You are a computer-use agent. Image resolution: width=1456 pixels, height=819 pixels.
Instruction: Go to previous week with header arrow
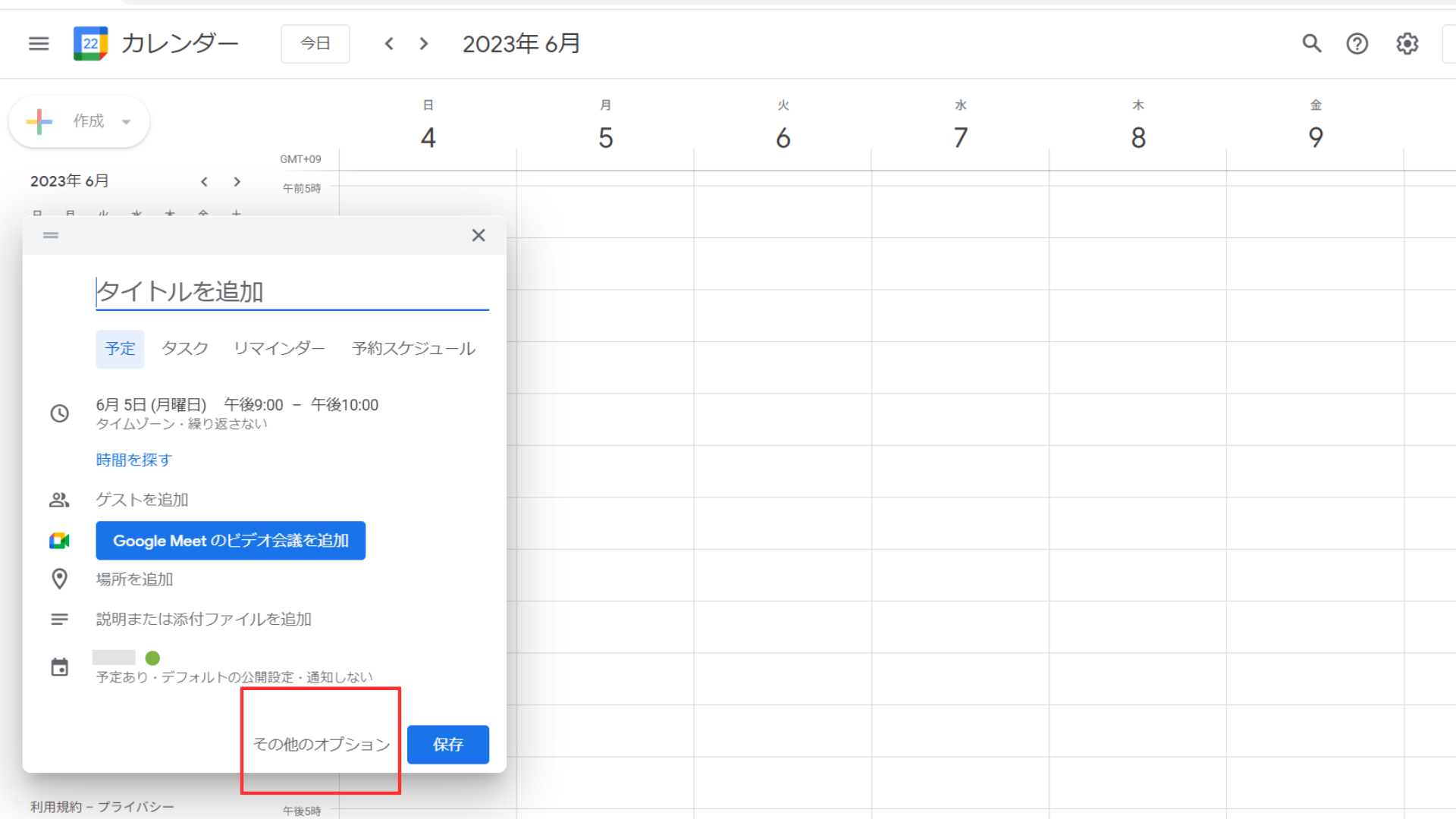point(389,44)
